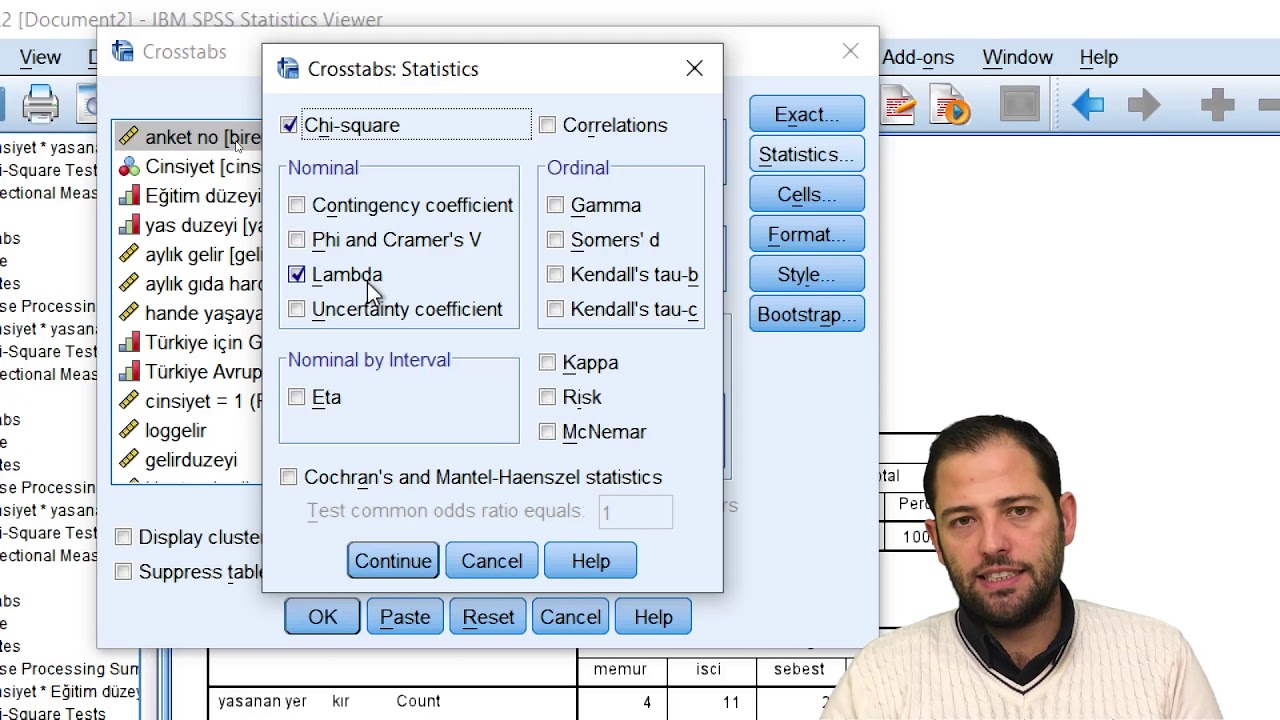Click 'isci' column header in output table
This screenshot has width=1280, height=720.
click(708, 669)
